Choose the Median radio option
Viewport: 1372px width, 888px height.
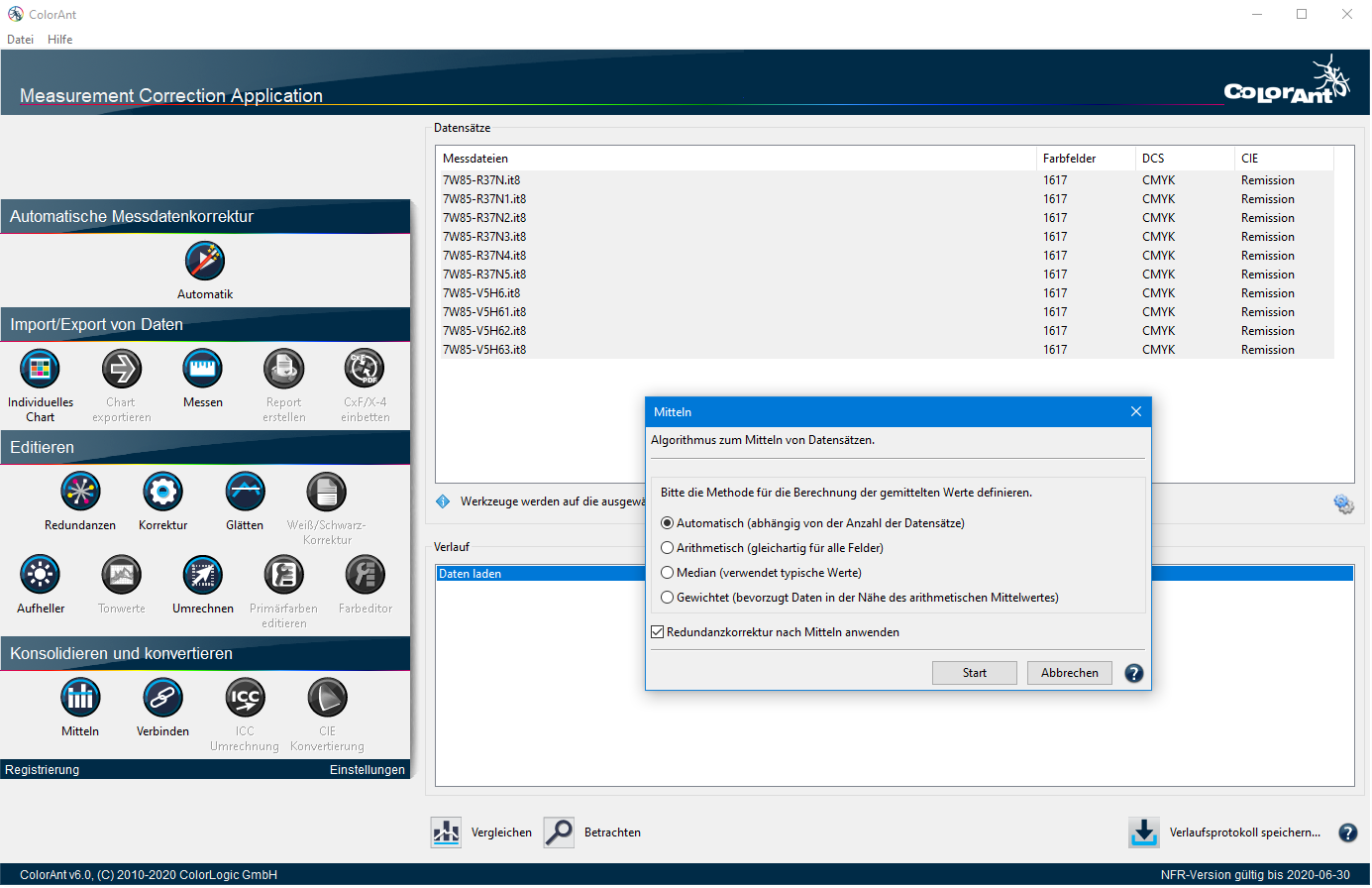point(668,573)
